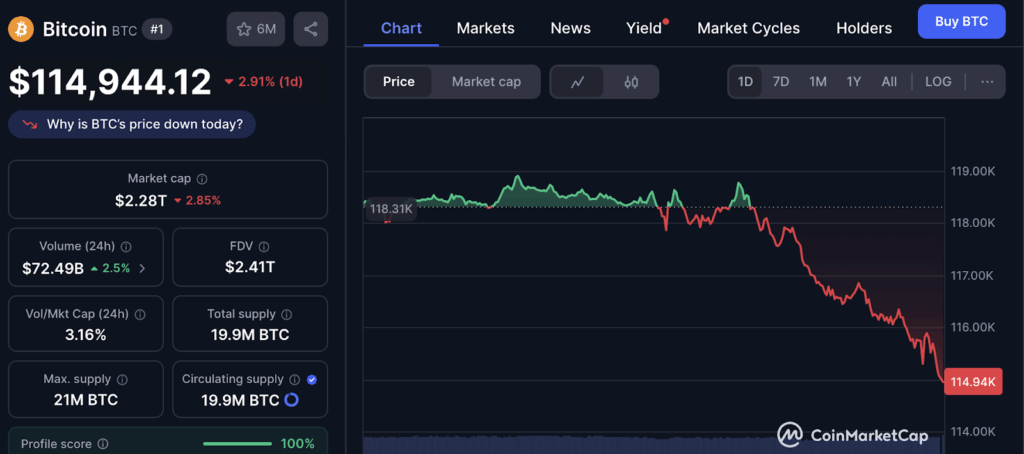The height and width of the screenshot is (454, 1024).
Task: Click the share icon button
Action: click(311, 29)
